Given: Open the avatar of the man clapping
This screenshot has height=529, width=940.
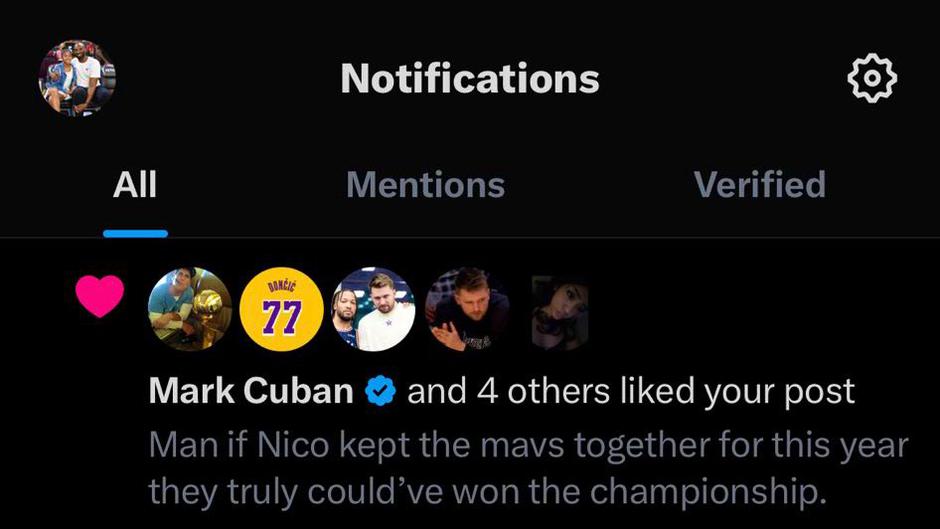Looking at the screenshot, I should pos(467,309).
